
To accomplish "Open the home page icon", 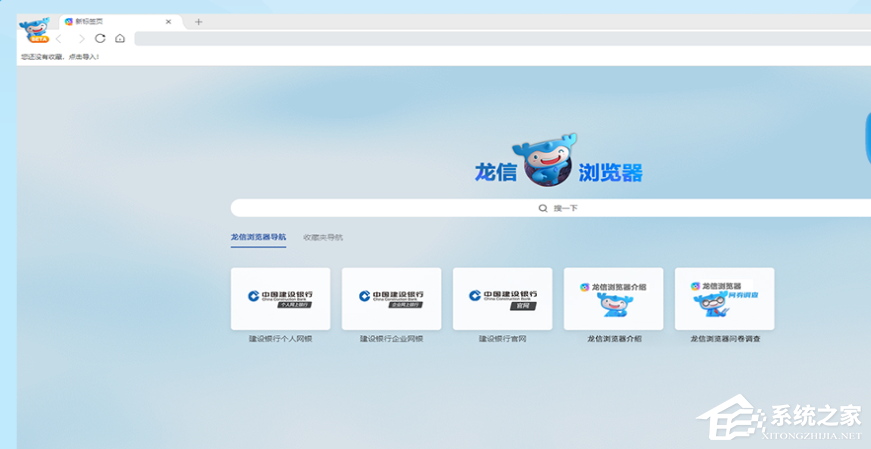I will [120, 38].
